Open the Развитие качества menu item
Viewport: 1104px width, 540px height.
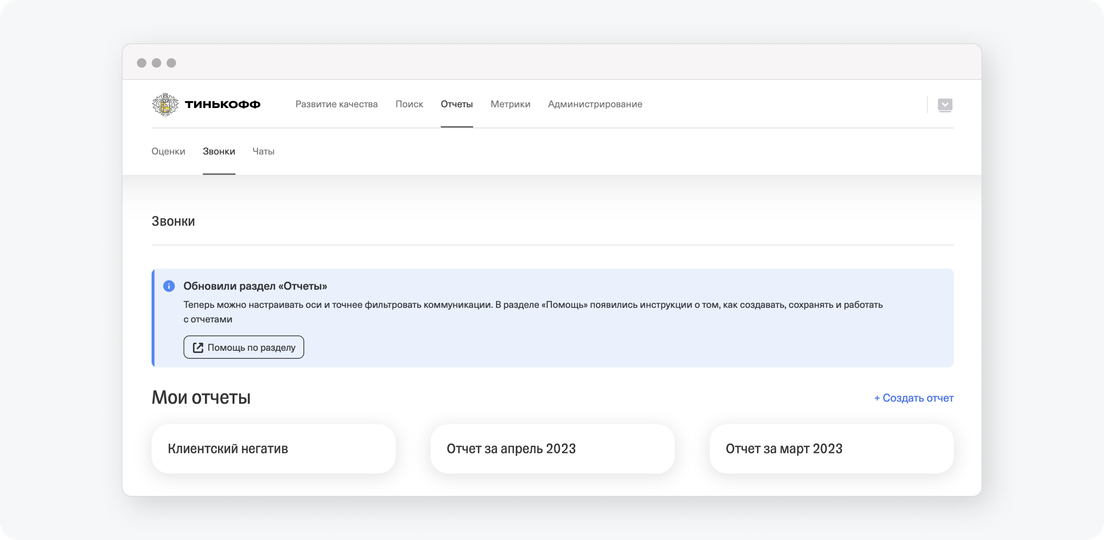[x=337, y=104]
